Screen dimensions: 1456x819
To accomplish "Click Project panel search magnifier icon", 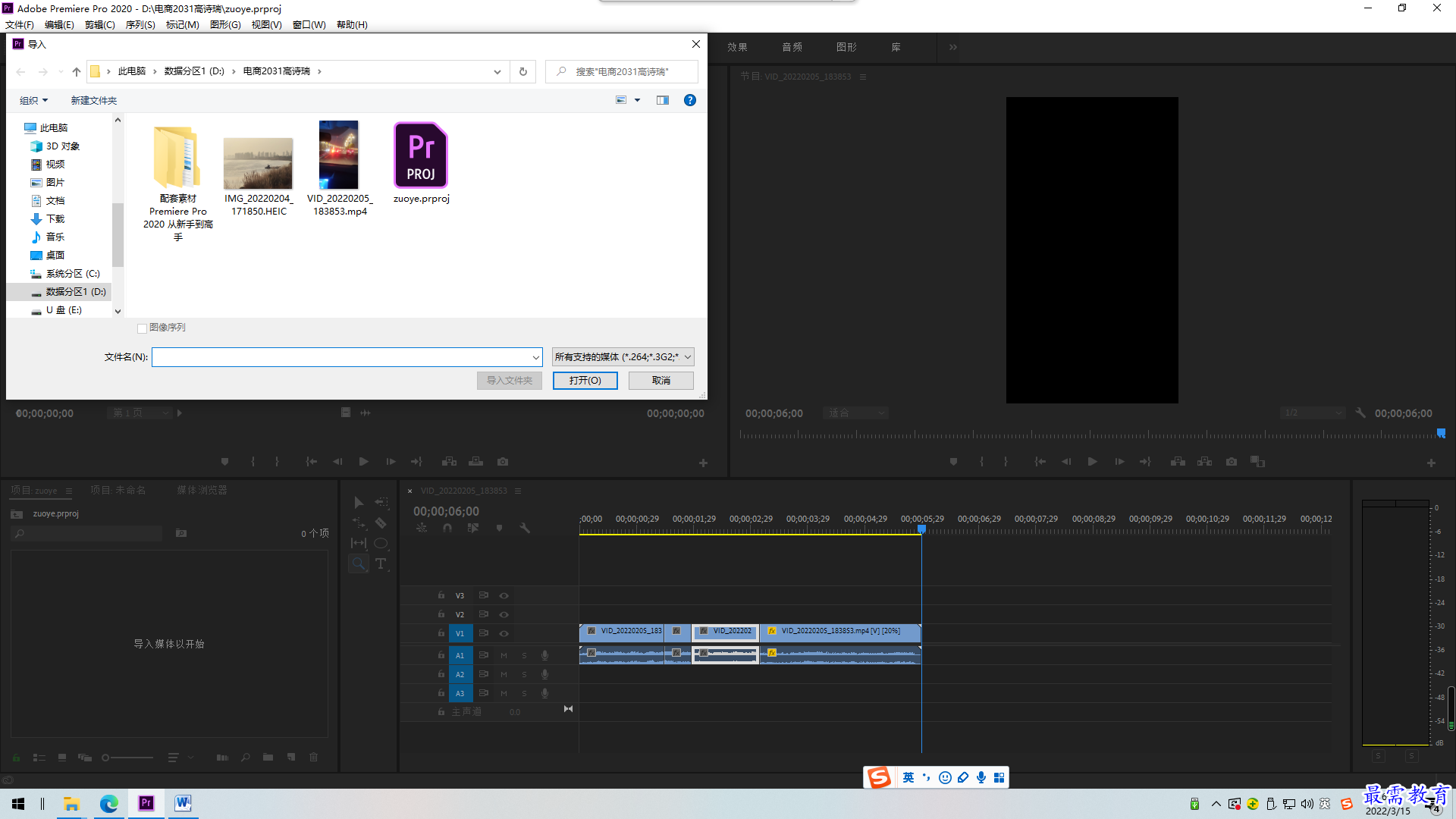I will click(x=245, y=757).
